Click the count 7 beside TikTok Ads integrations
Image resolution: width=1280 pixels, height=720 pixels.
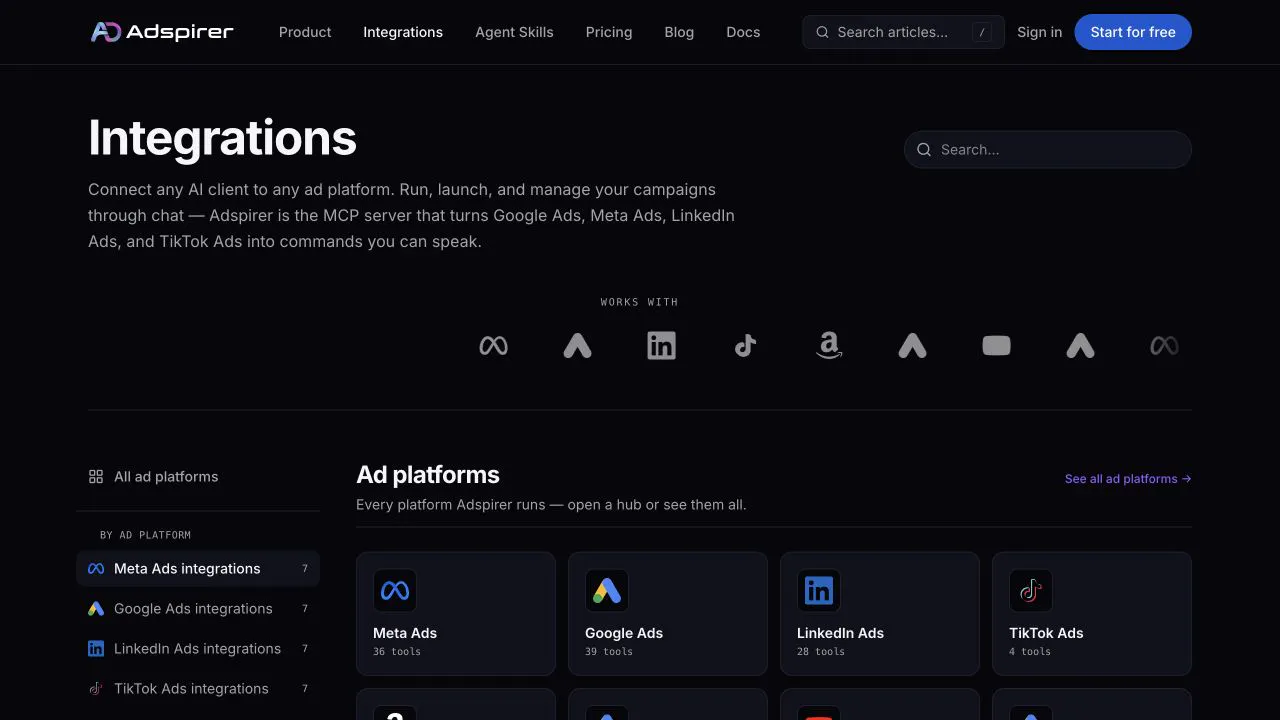point(305,689)
